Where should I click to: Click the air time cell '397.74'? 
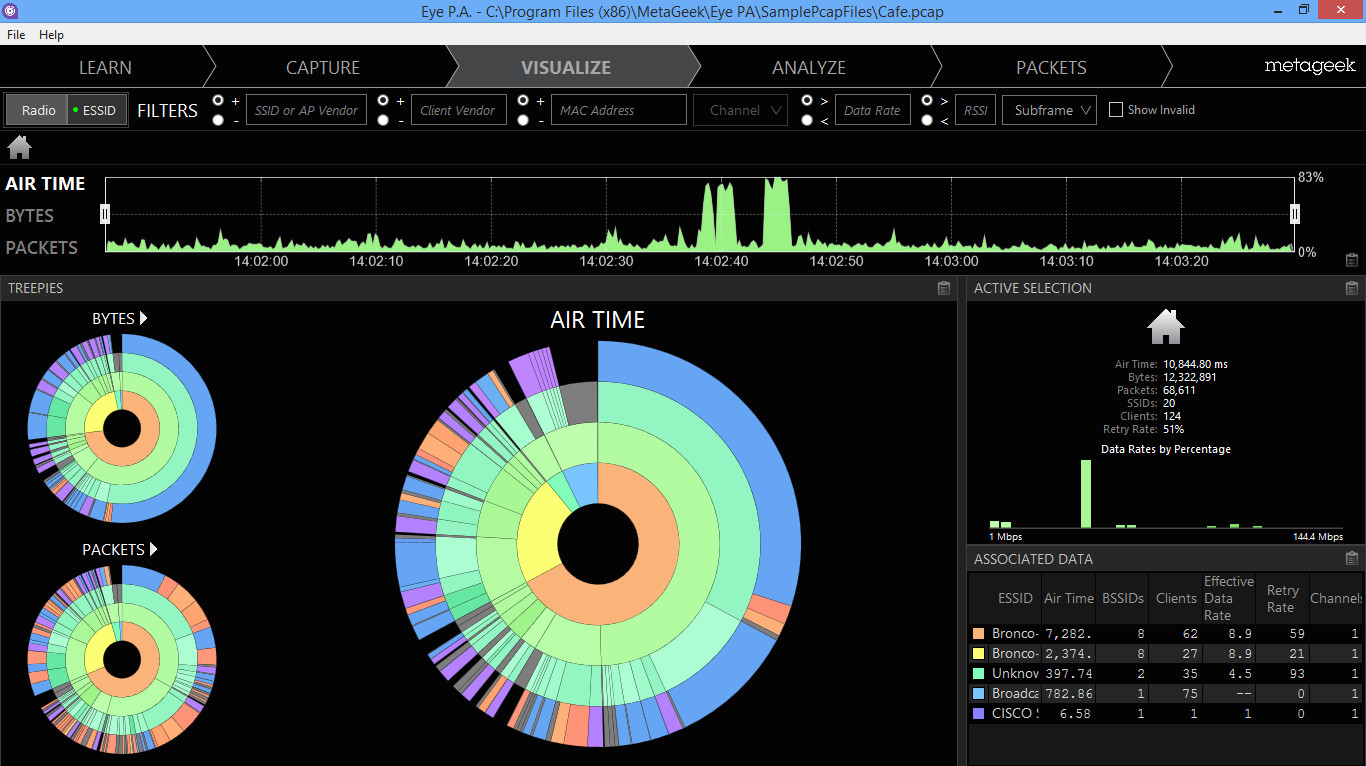click(x=1068, y=674)
